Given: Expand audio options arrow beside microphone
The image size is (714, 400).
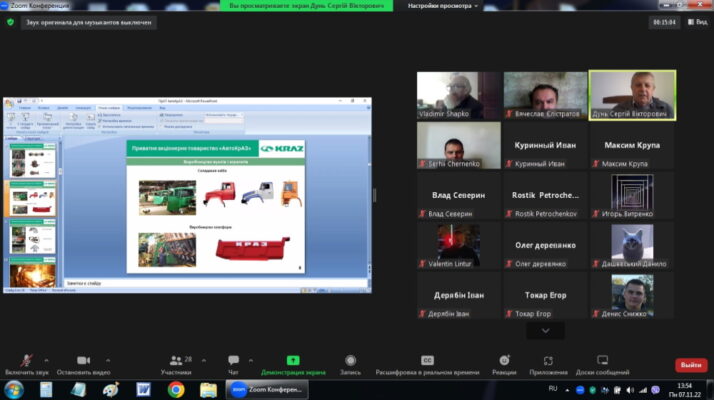Looking at the screenshot, I should click(46, 360).
